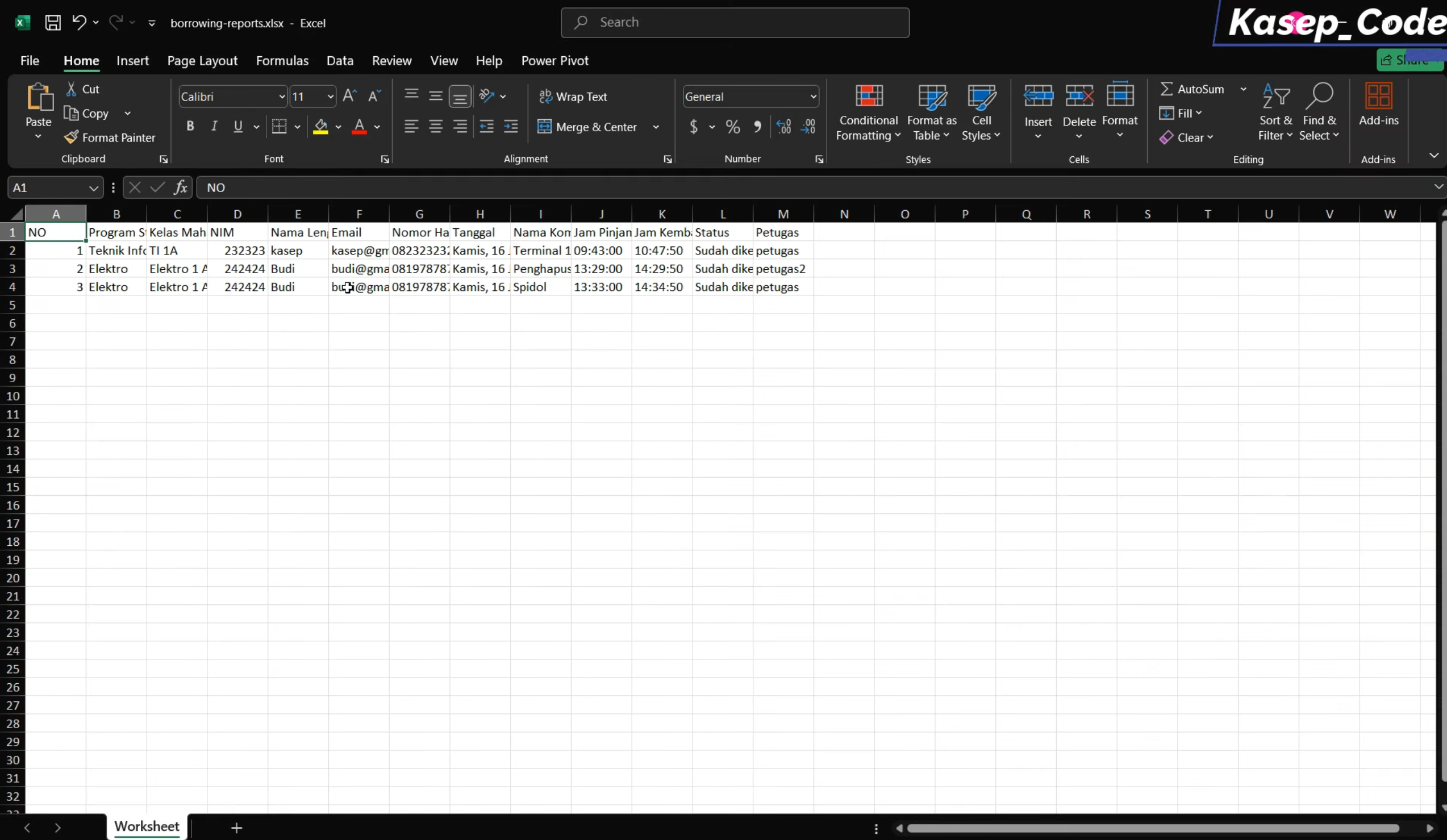Click the Increase Indent icon
The height and width of the screenshot is (840, 1447).
pos(511,126)
